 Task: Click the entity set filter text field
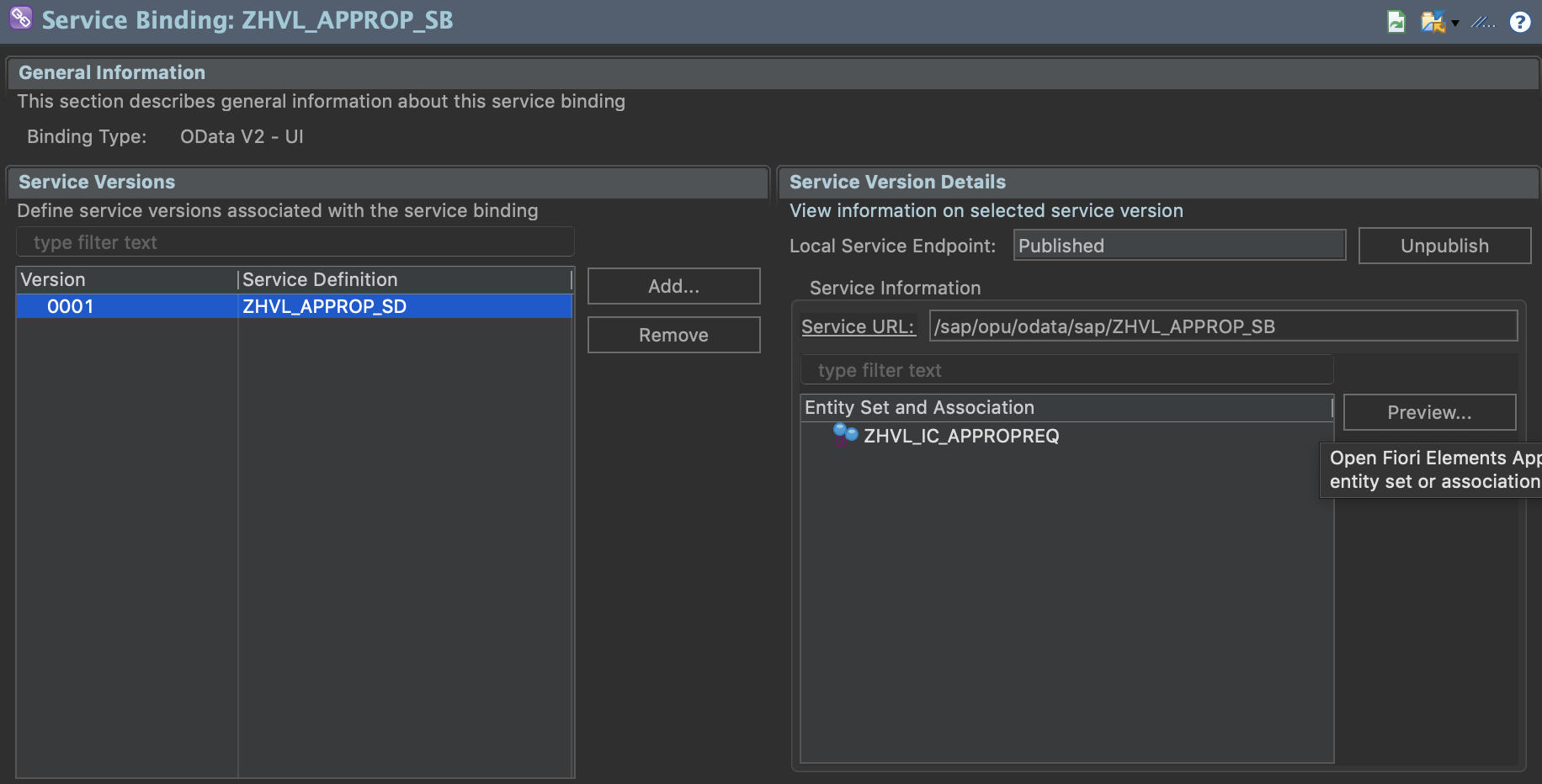(x=1066, y=369)
